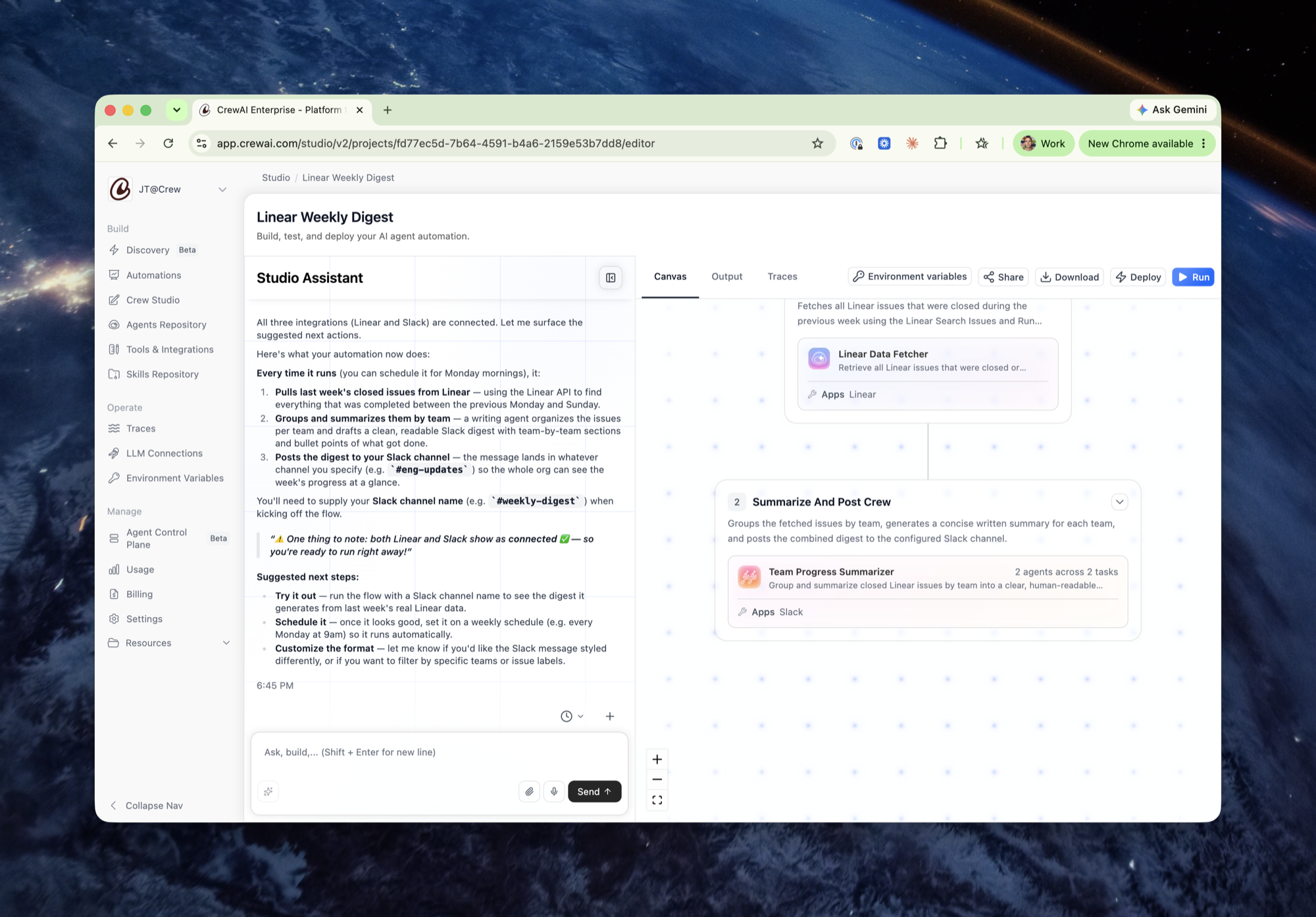Click the Ask Gemini button
The height and width of the screenshot is (917, 1316).
tap(1172, 110)
